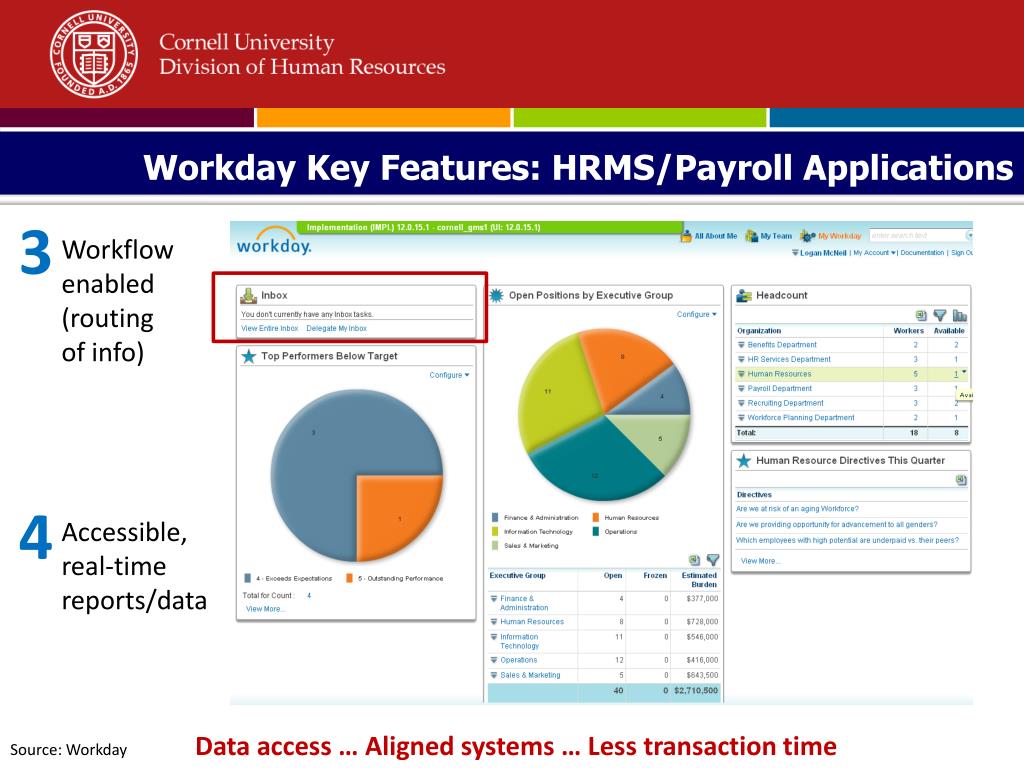Image resolution: width=1024 pixels, height=768 pixels.
Task: Click View More under Top Performers chart
Action: [x=265, y=609]
